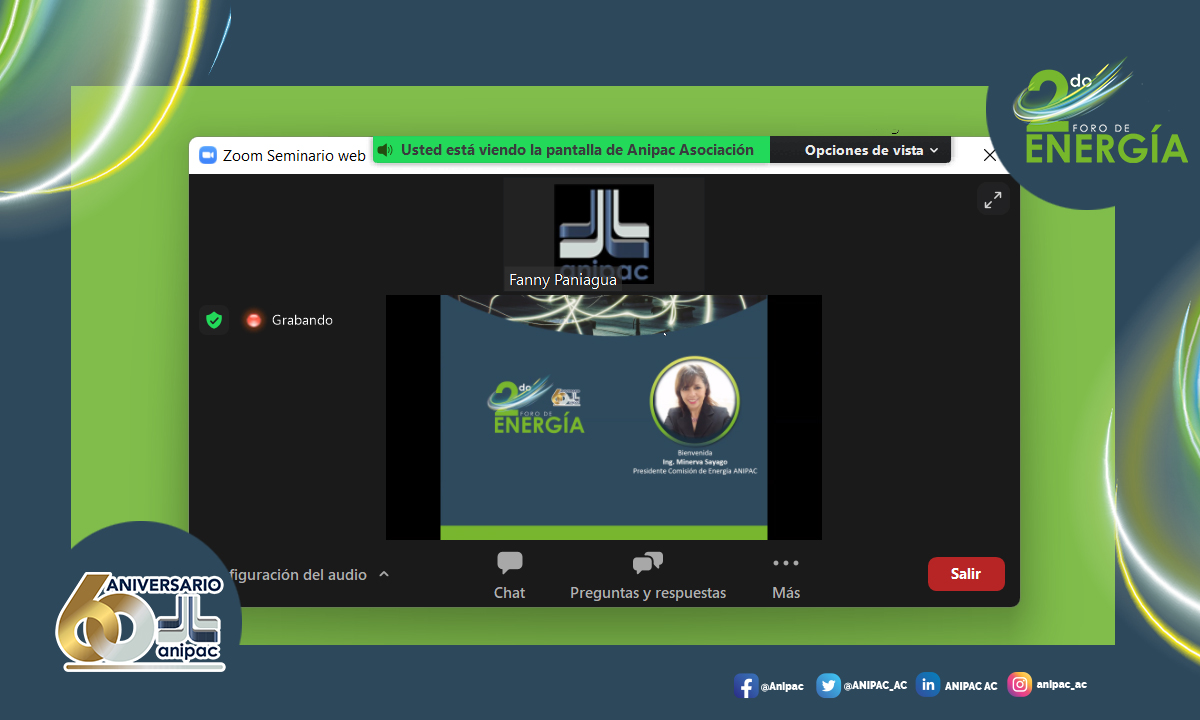
Task: Click the configuración del audio label
Action: [297, 575]
